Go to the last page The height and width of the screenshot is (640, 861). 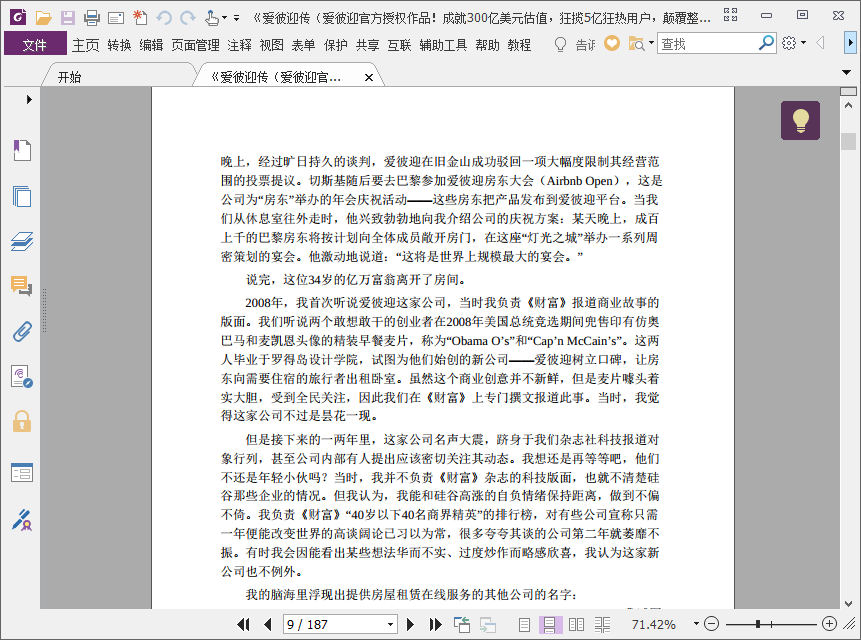(x=435, y=624)
